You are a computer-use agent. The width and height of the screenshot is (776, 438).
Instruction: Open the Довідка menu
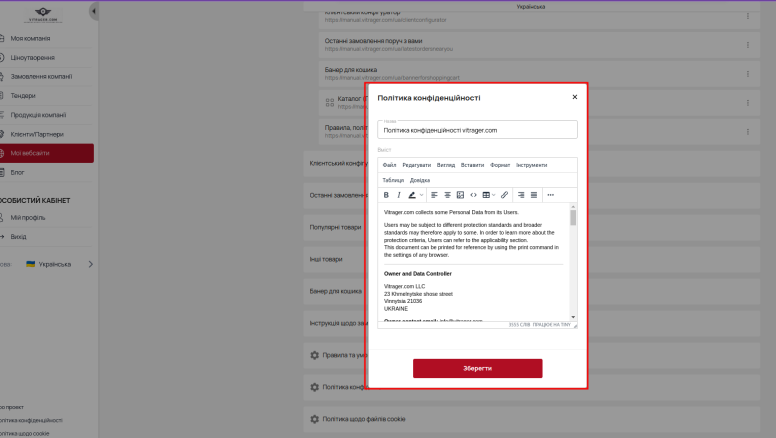420,180
